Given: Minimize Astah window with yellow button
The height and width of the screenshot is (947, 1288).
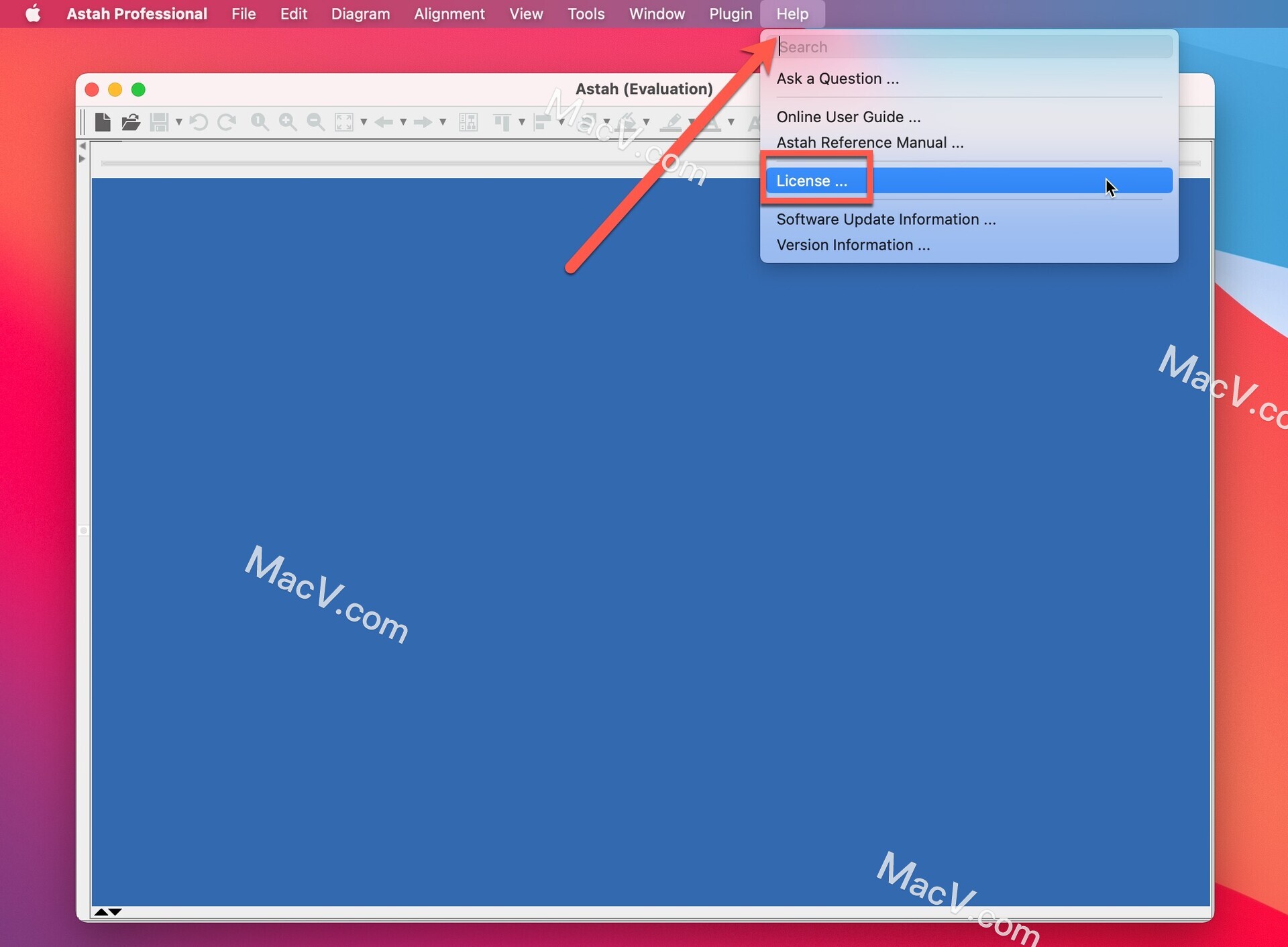Looking at the screenshot, I should [115, 89].
